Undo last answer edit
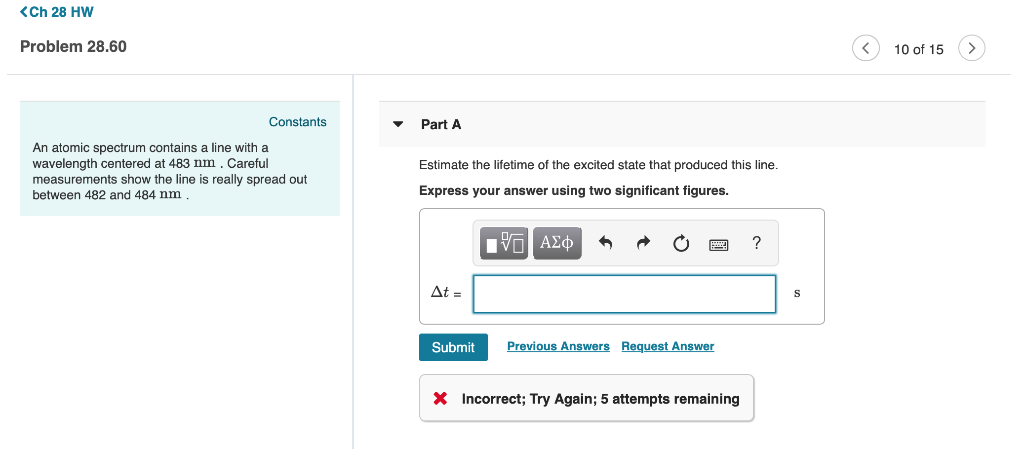 606,243
